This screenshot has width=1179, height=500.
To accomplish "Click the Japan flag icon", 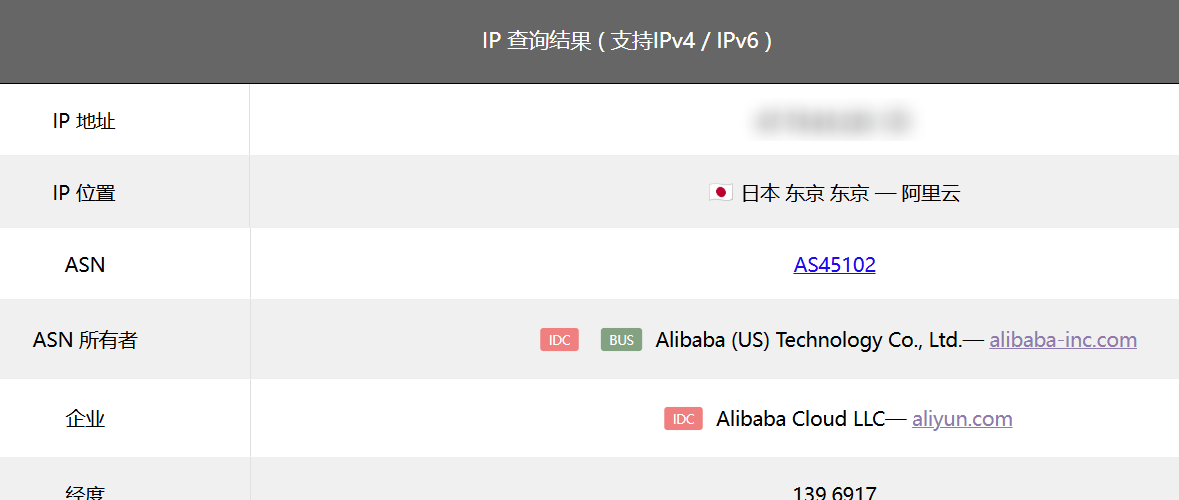I will click(x=720, y=193).
